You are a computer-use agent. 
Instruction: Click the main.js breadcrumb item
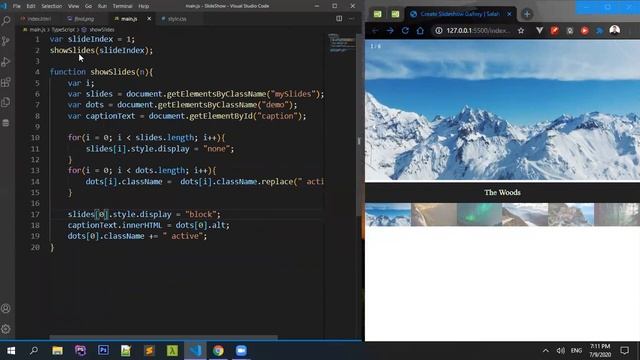[37, 30]
